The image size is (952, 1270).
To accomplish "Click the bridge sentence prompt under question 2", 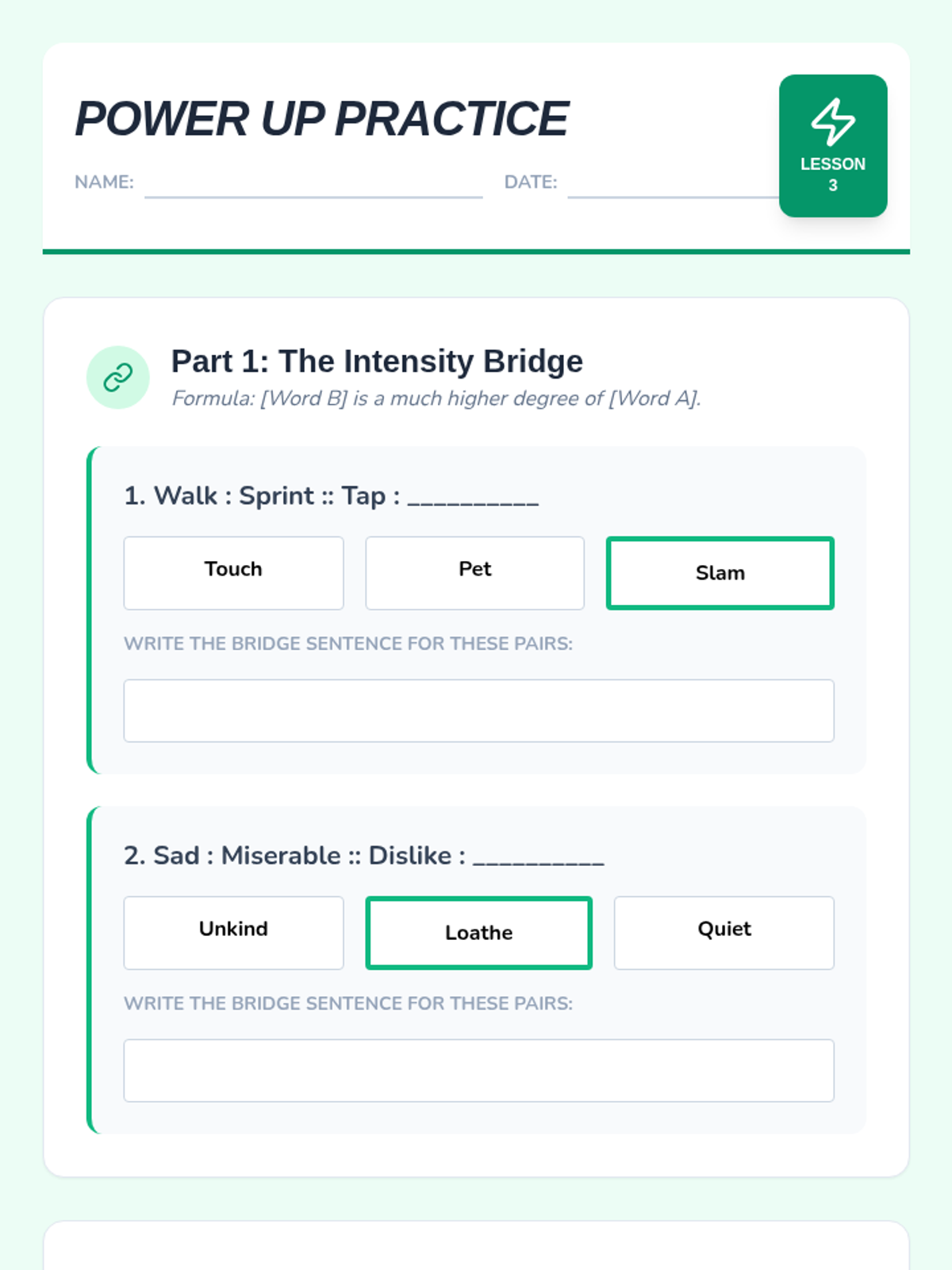I will 347,1003.
